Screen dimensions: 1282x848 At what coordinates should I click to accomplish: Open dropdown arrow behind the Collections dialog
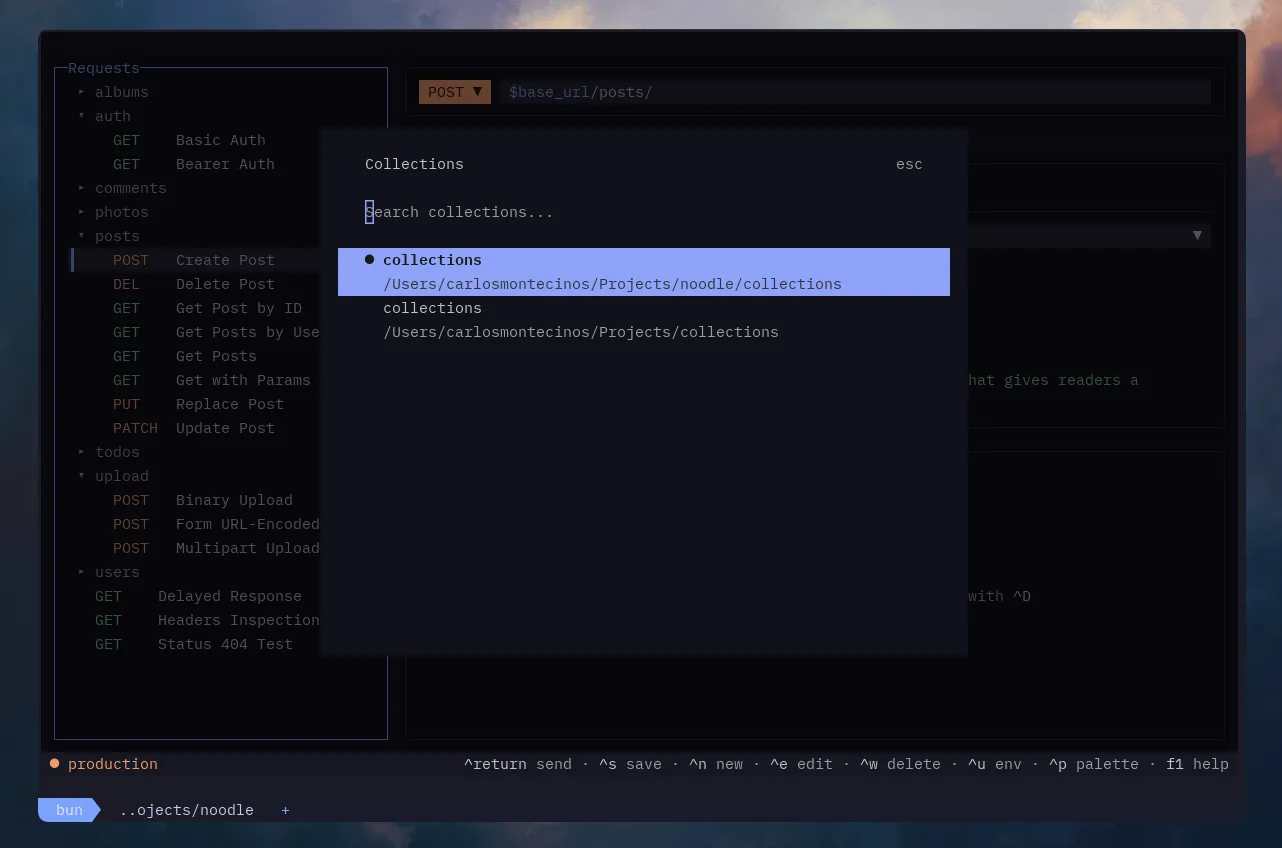click(1197, 236)
